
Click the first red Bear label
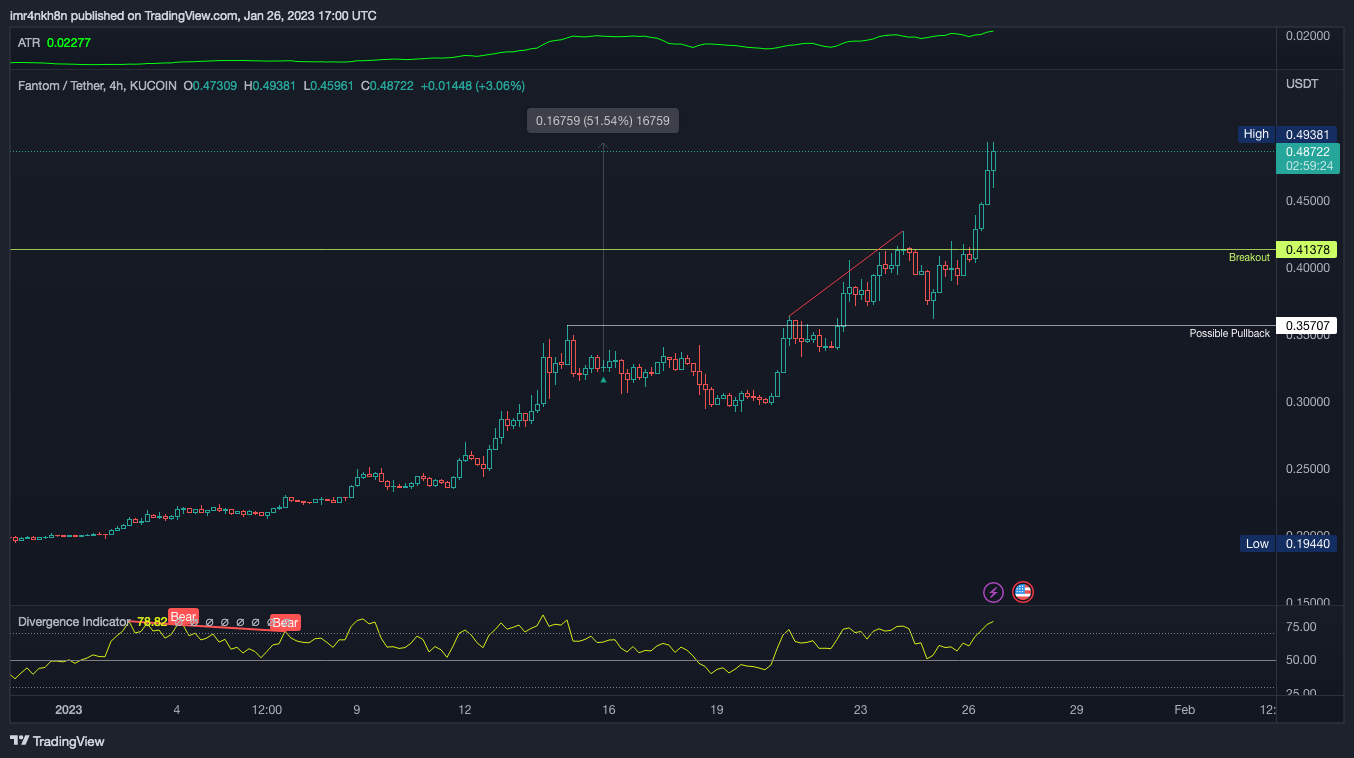184,617
